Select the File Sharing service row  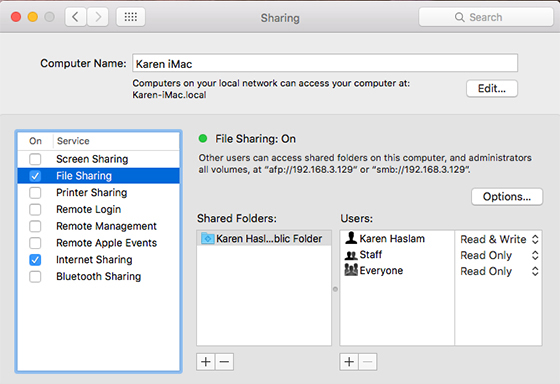coord(99,176)
